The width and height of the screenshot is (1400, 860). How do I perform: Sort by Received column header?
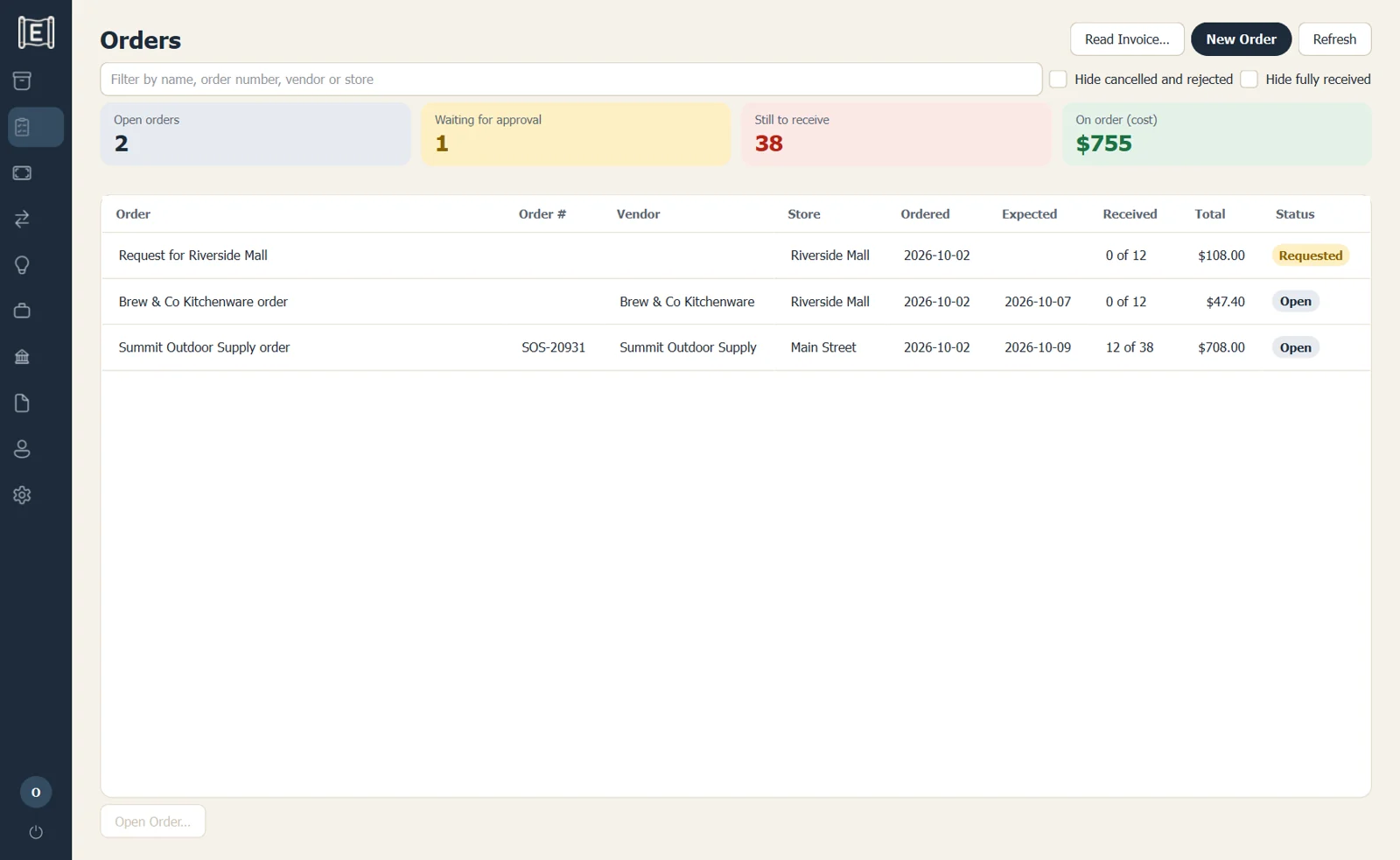click(x=1130, y=214)
